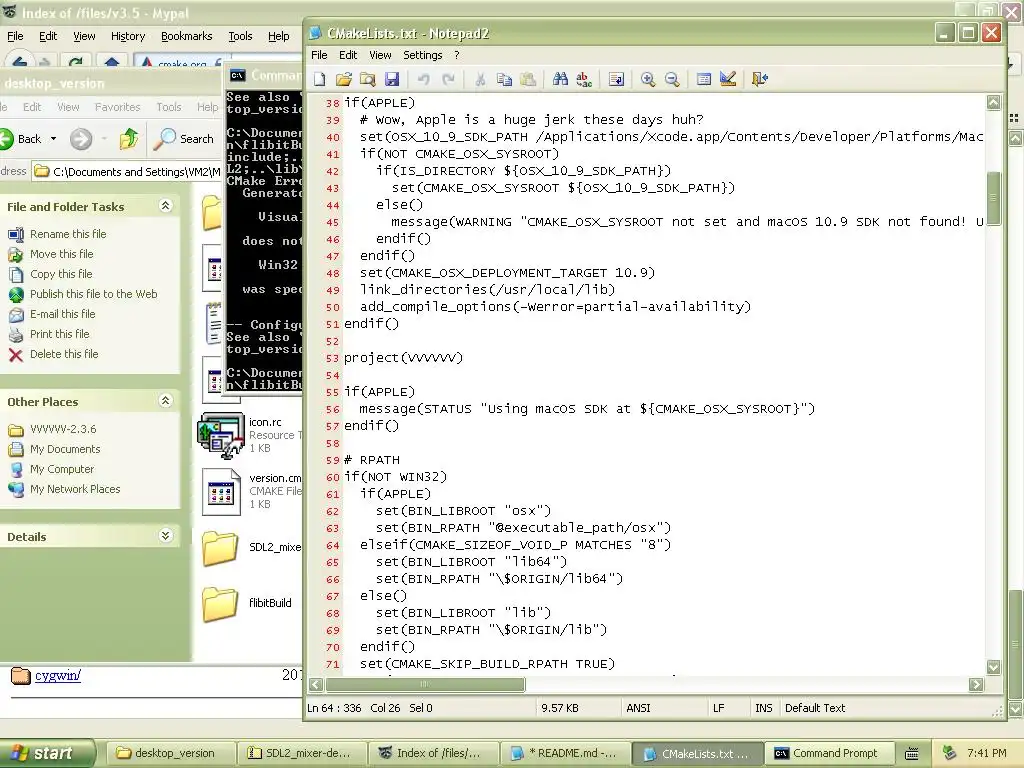Viewport: 1024px width, 768px height.
Task: Cut the selection using scissors icon
Action: point(480,80)
